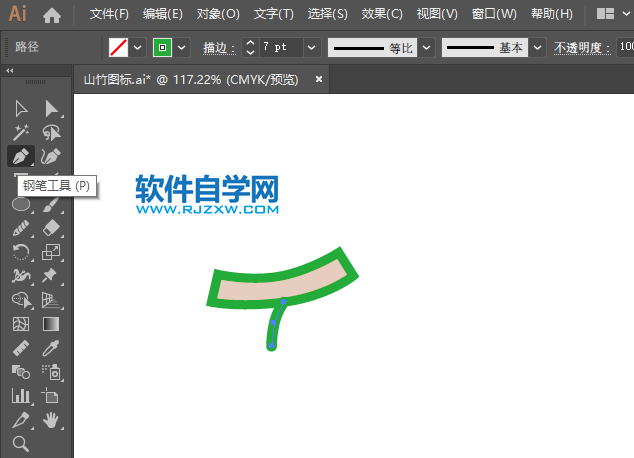
Task: Open the 效果(C) menu
Action: (382, 15)
